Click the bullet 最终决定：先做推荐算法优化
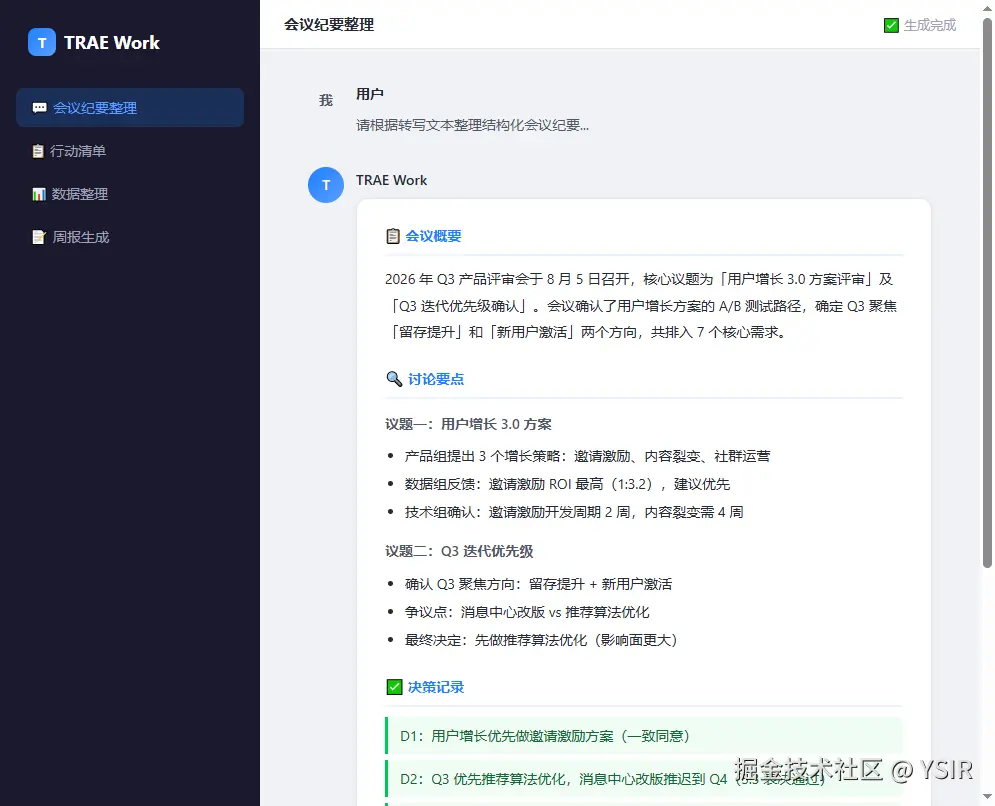This screenshot has height=806, width=995. coord(541,640)
